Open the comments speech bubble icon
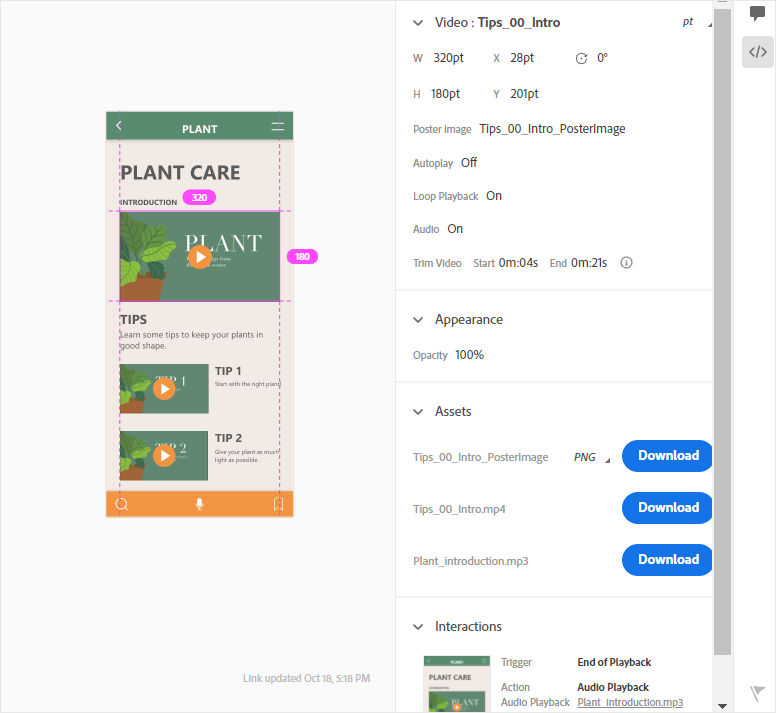Screen dimensions: 776x713 (x=757, y=13)
